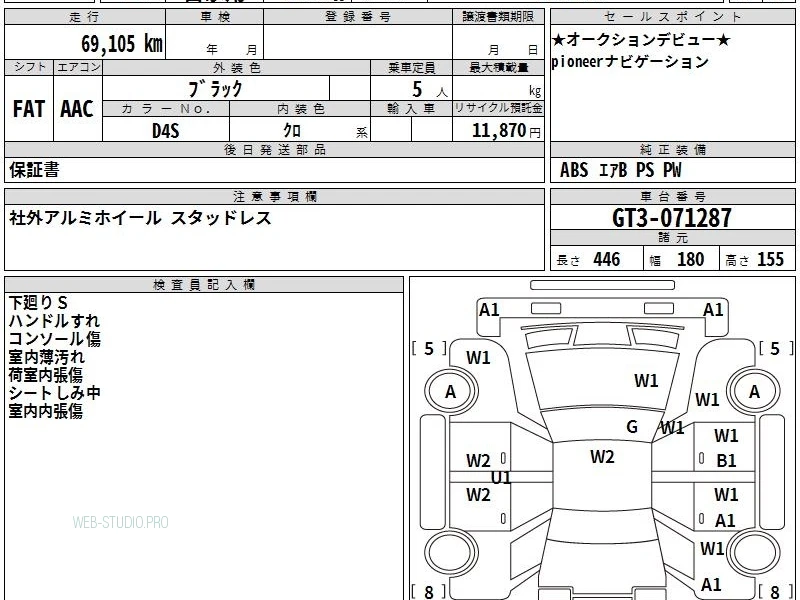Click the exterior color ブラック
The height and width of the screenshot is (600, 800).
coord(215,89)
